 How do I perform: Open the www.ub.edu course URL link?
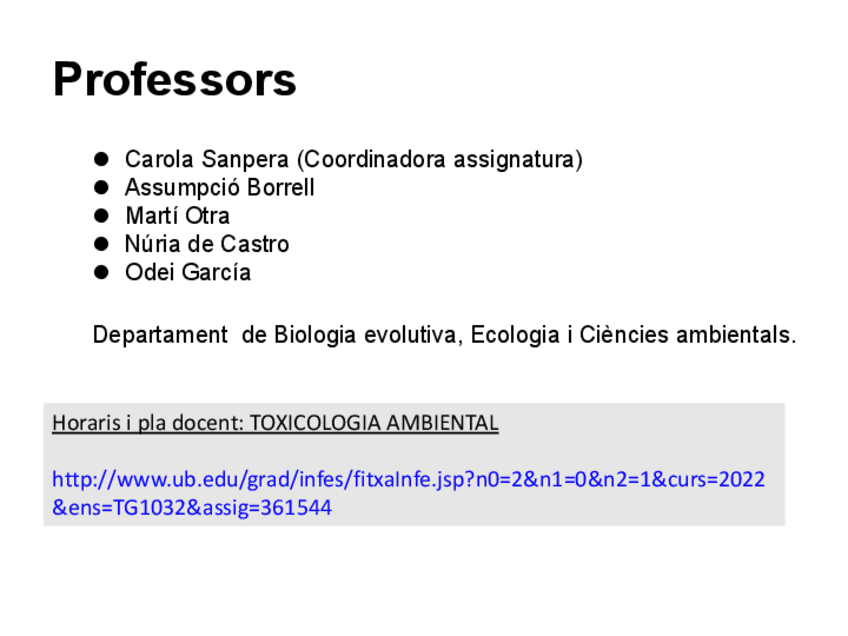408,480
